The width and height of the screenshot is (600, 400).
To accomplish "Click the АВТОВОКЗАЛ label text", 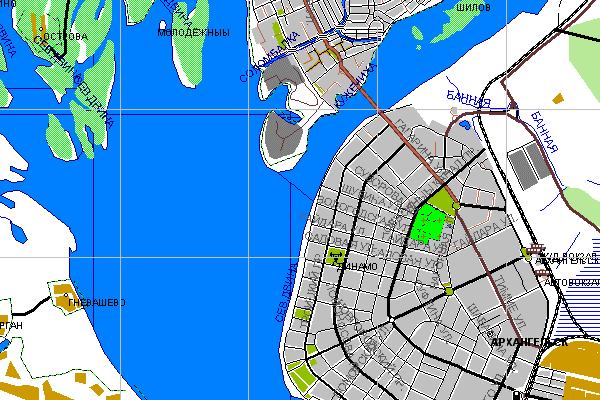I will tap(568, 282).
